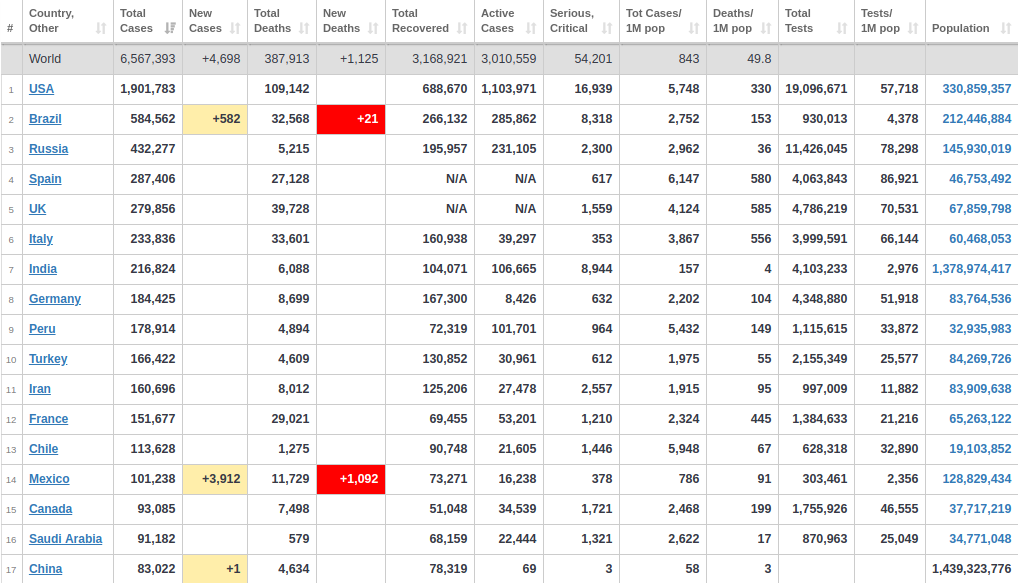Click the Chile country link
The height and width of the screenshot is (583, 1018).
click(43, 449)
